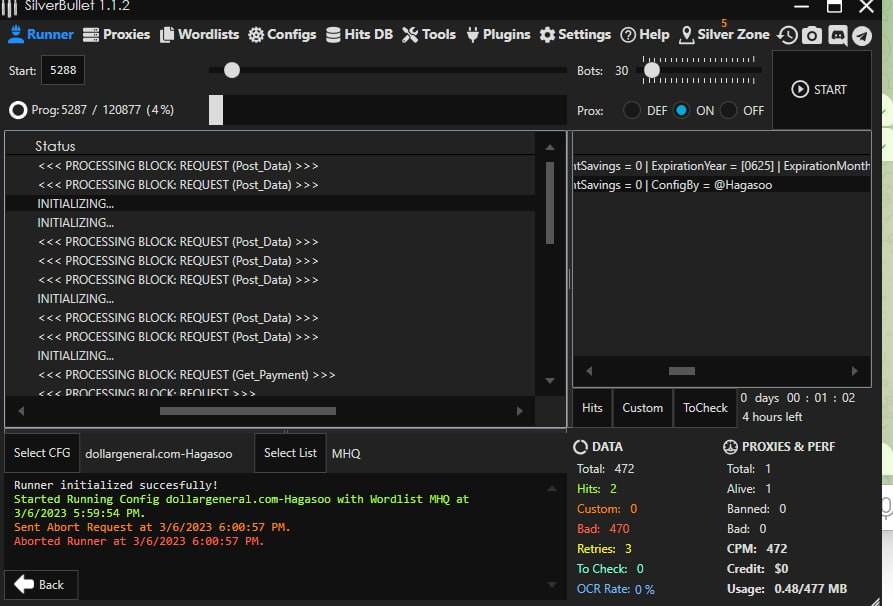The height and width of the screenshot is (606, 893).
Task: Click the Status log scroll-down arrow
Action: (x=549, y=380)
